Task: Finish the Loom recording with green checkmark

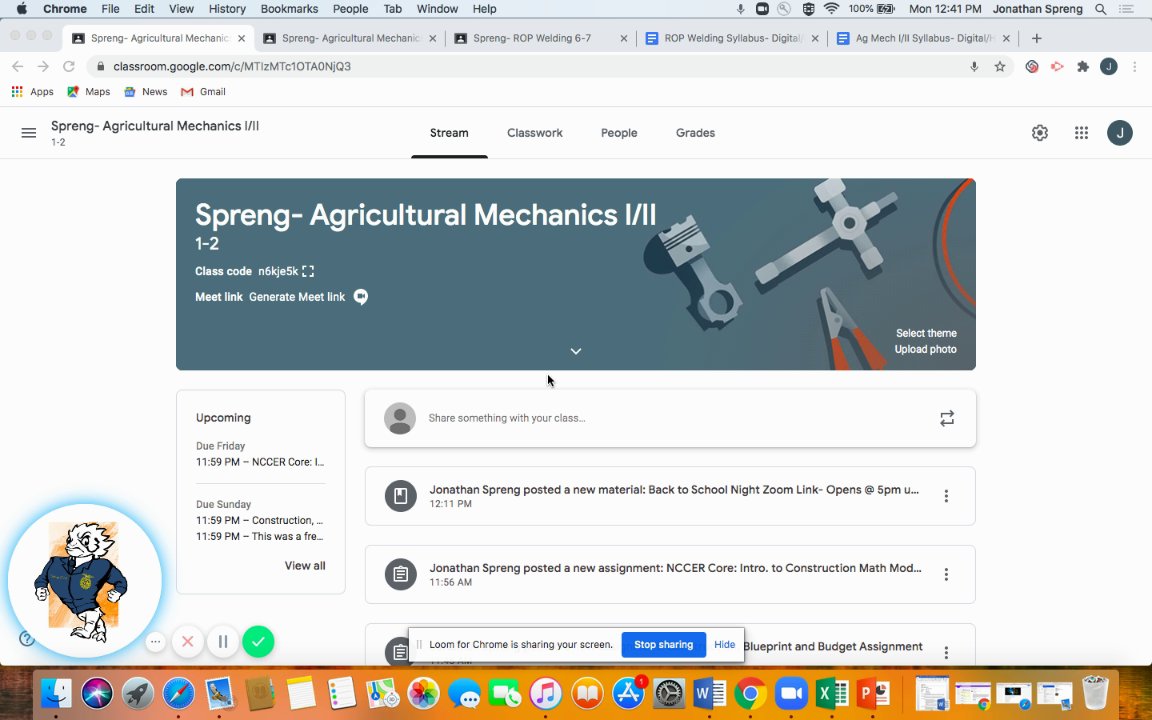Action: pos(258,641)
